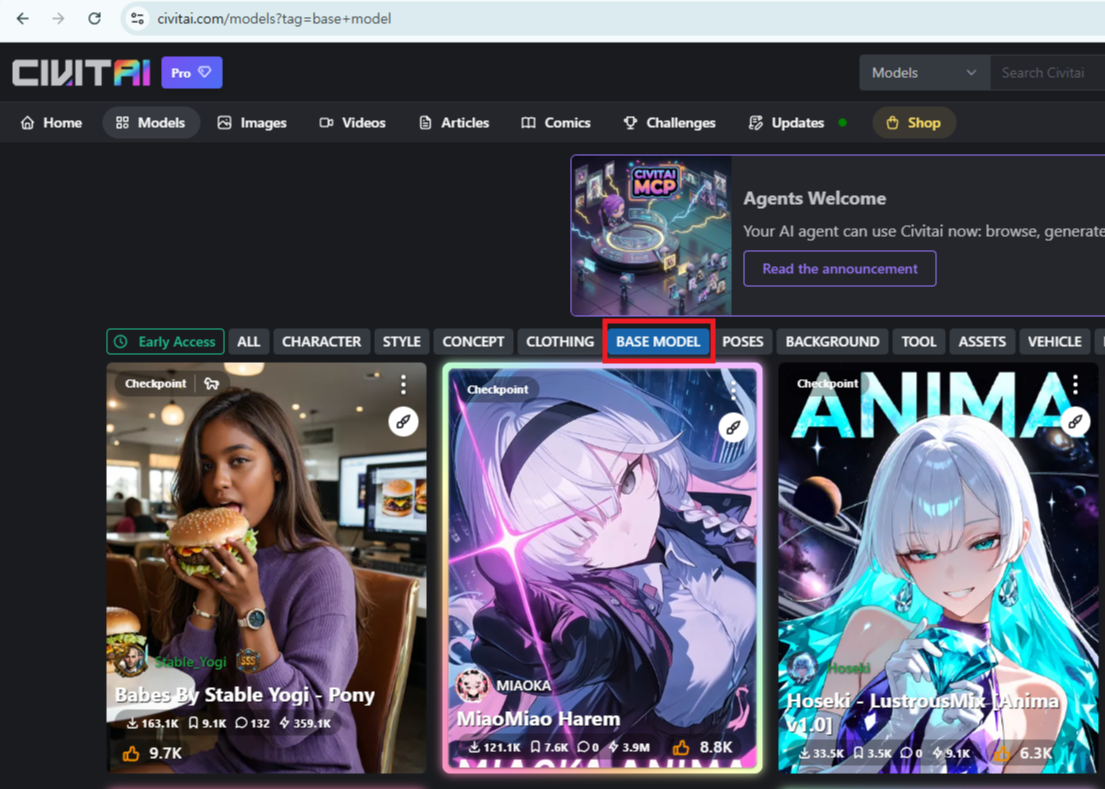Click 6.3K thumbs-up on Hoseki card
1105x789 pixels.
(1023, 753)
